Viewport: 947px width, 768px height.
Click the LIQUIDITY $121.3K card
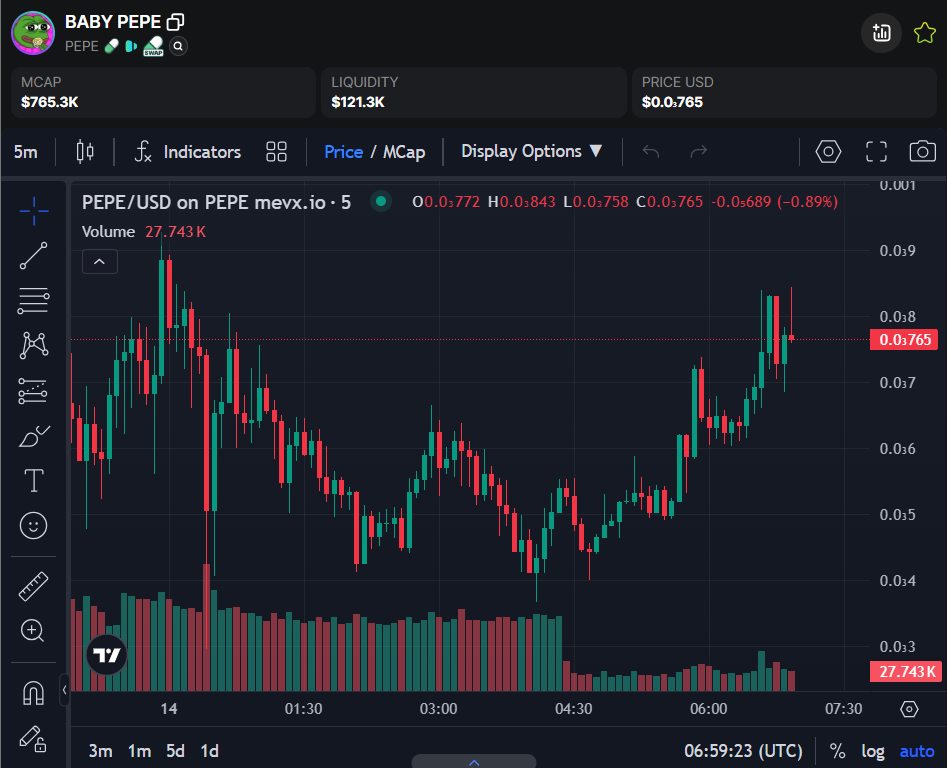click(474, 92)
